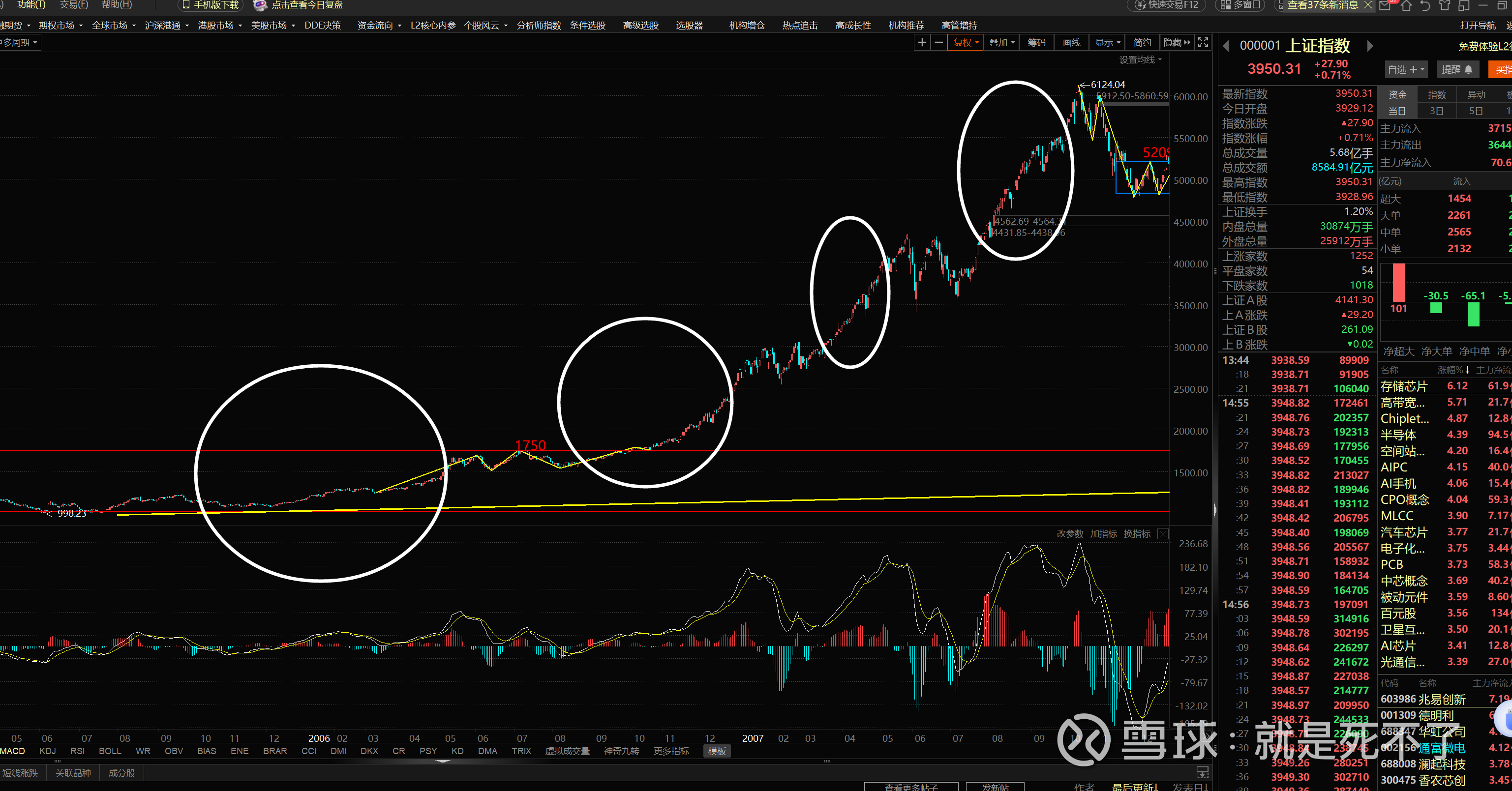Click the undo back arrow icon
Image resolution: width=1512 pixels, height=791 pixels.
tap(1425, 6)
